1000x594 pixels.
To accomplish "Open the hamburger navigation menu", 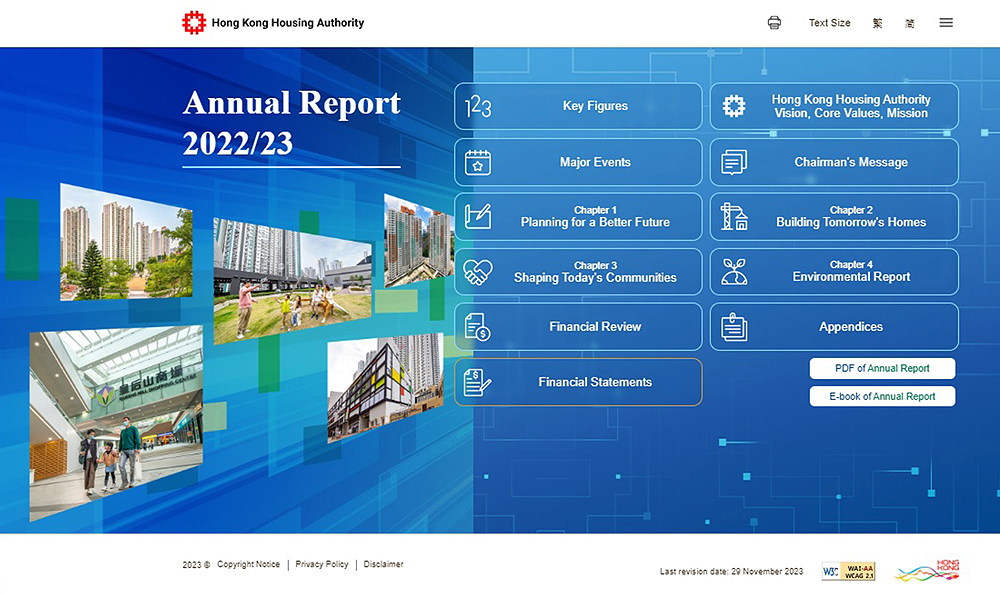I will point(946,22).
